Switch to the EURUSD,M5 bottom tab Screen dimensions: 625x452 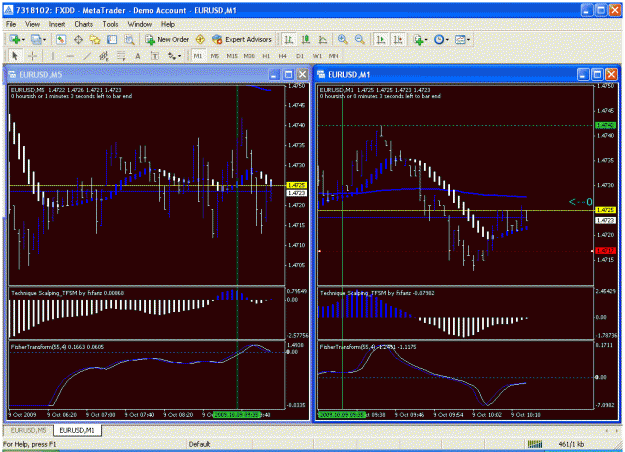[x=28, y=430]
